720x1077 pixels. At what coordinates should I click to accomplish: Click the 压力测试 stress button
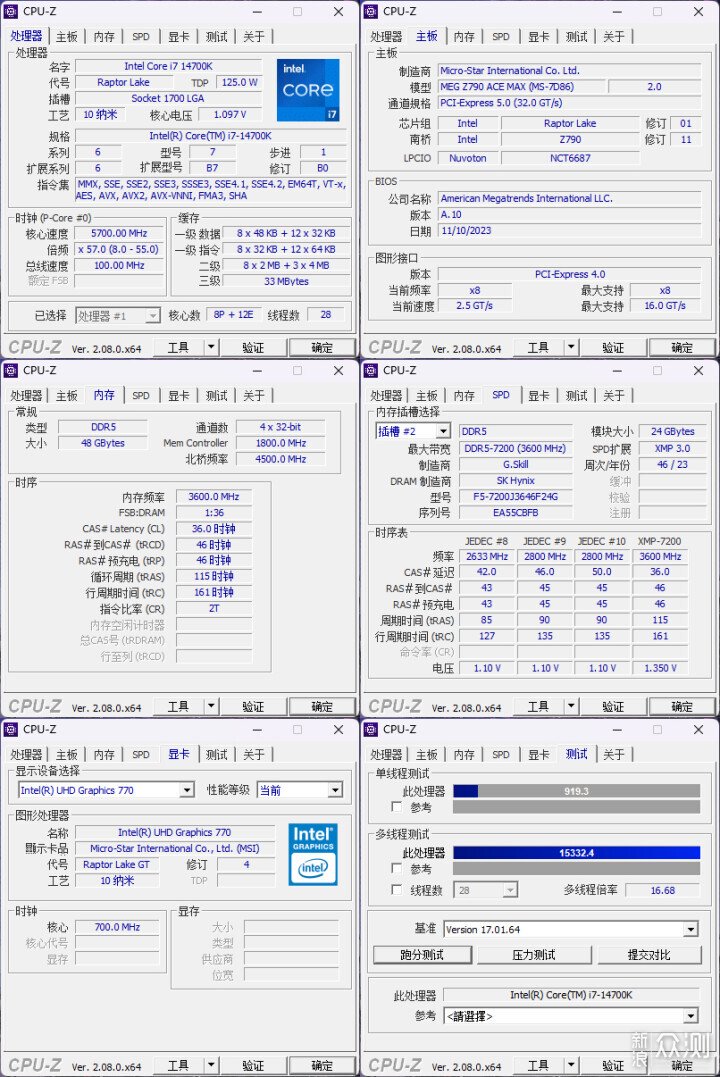coord(534,955)
